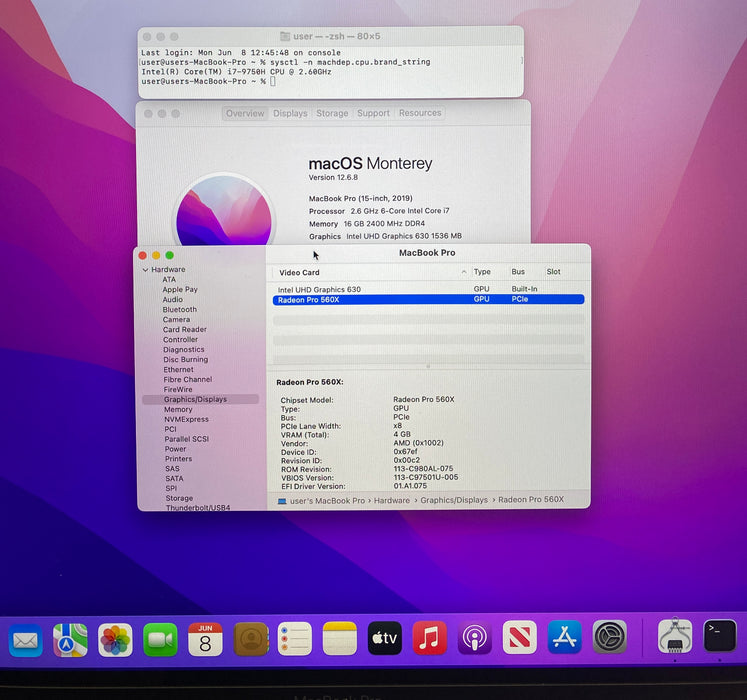Launch Podcasts from the Dock
This screenshot has width=747, height=700.
474,638
